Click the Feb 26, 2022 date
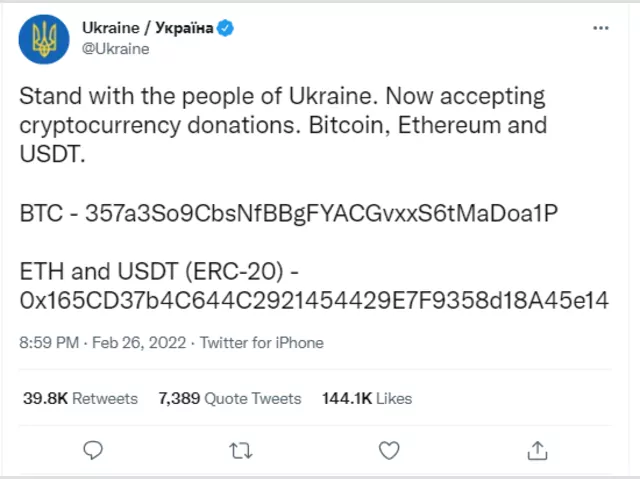Viewport: 640px width, 479px height. pos(139,343)
